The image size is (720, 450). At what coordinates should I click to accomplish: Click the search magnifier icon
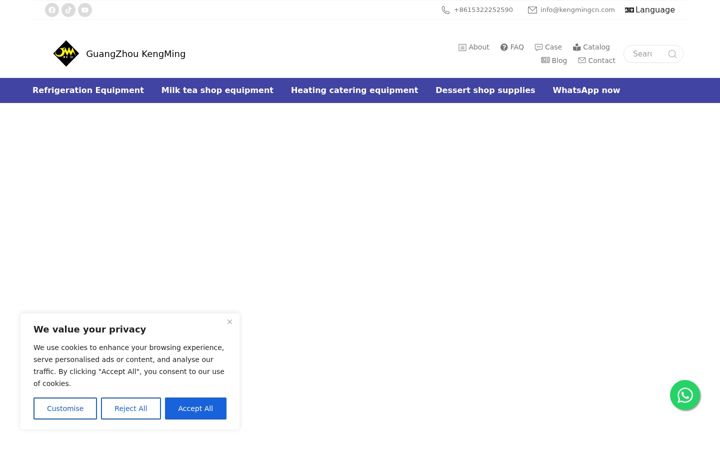672,54
